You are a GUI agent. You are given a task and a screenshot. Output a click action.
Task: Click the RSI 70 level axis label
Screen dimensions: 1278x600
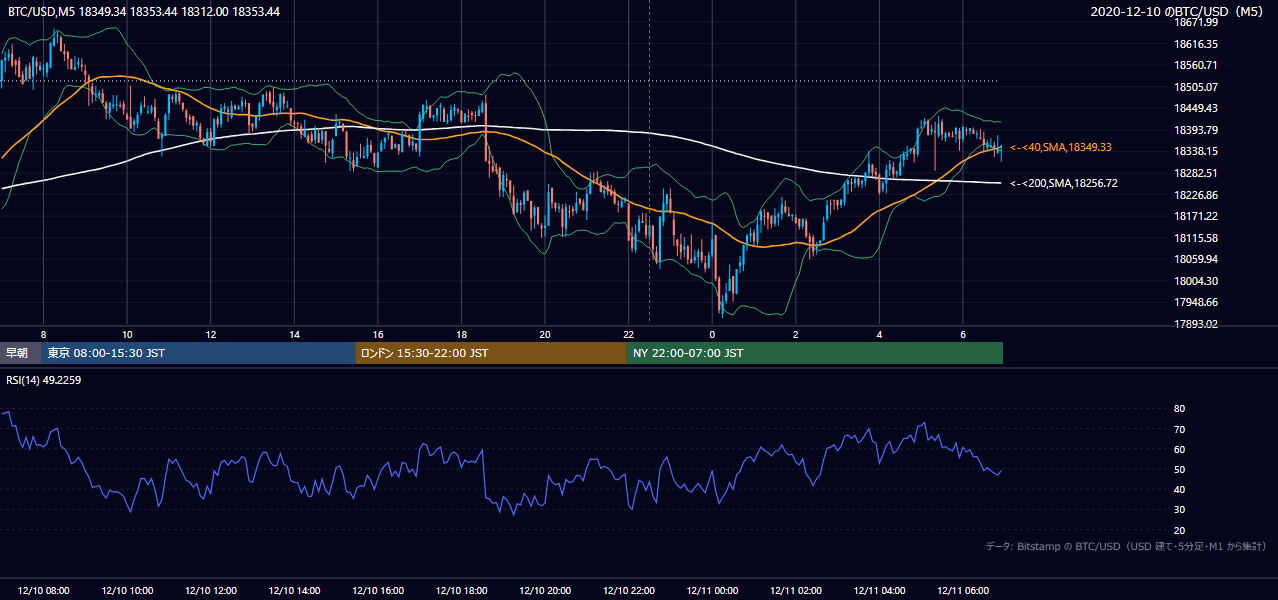point(1179,429)
